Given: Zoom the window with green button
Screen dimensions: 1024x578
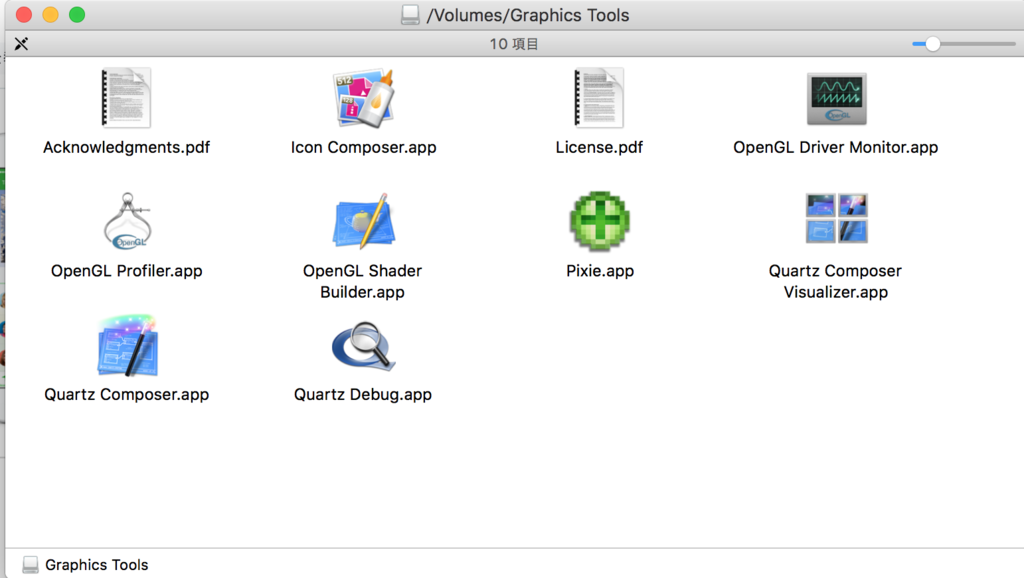Looking at the screenshot, I should tap(77, 14).
